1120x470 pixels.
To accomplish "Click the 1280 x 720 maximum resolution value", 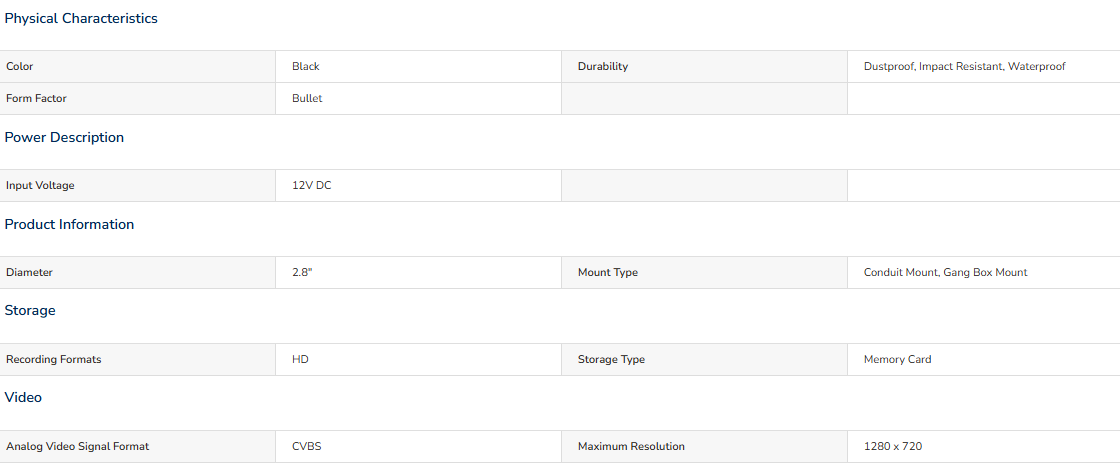I will [x=893, y=446].
